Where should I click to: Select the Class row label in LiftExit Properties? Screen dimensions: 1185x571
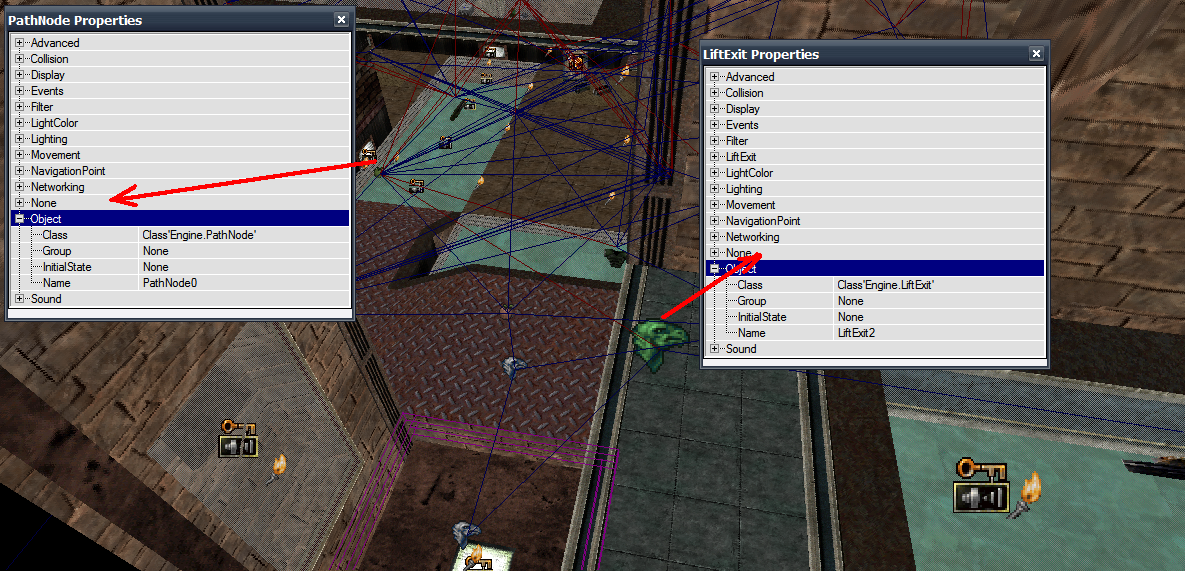(x=750, y=285)
